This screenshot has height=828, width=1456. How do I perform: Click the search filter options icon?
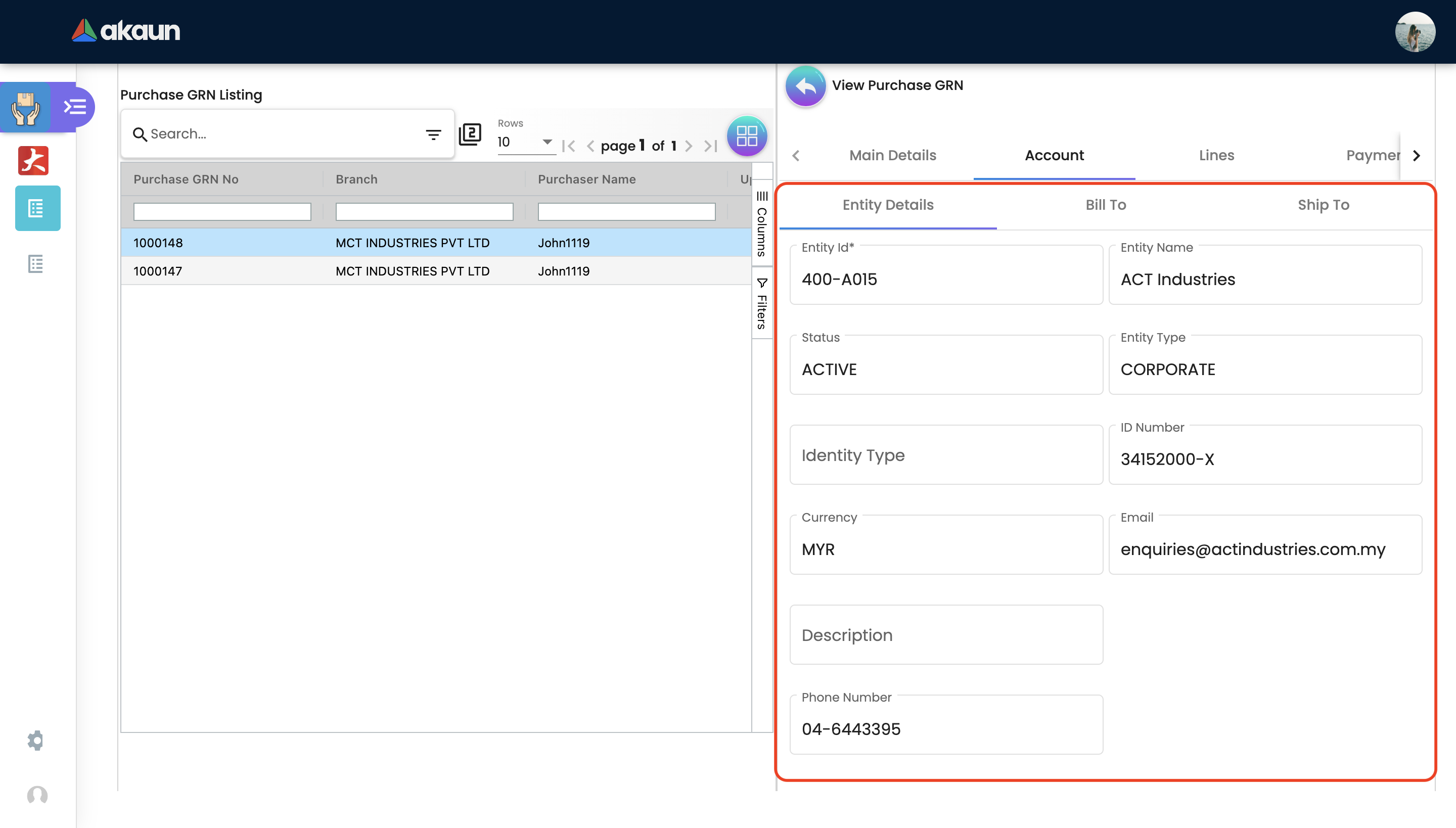coord(433,134)
